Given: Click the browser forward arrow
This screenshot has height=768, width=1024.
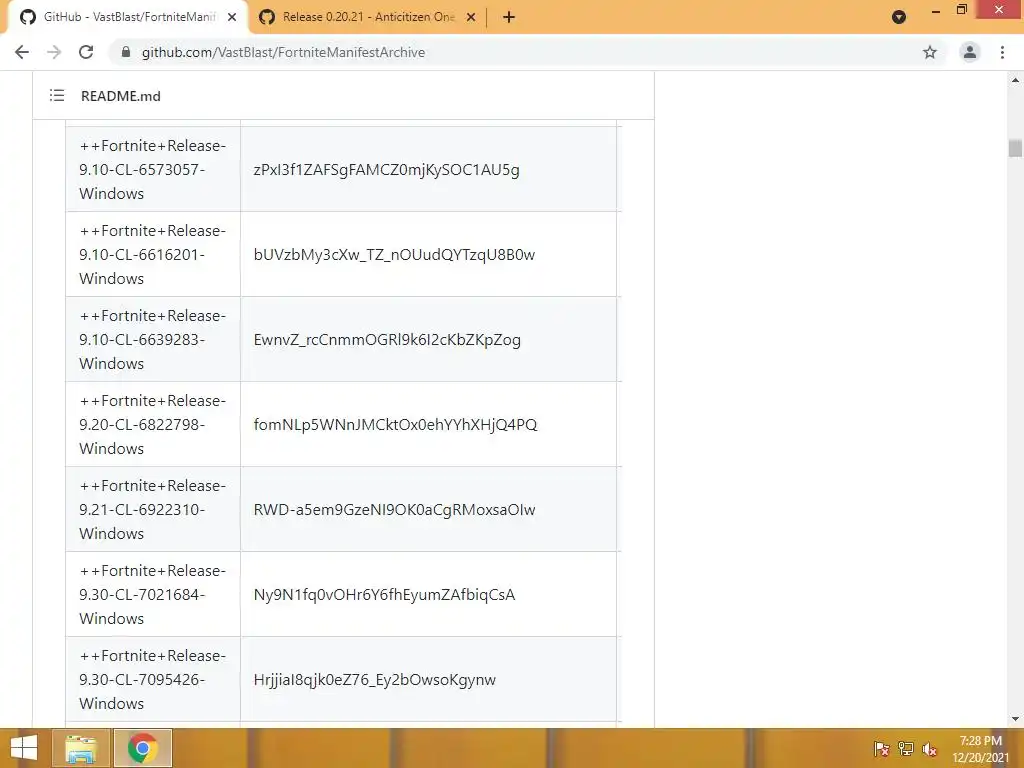Looking at the screenshot, I should coord(54,52).
